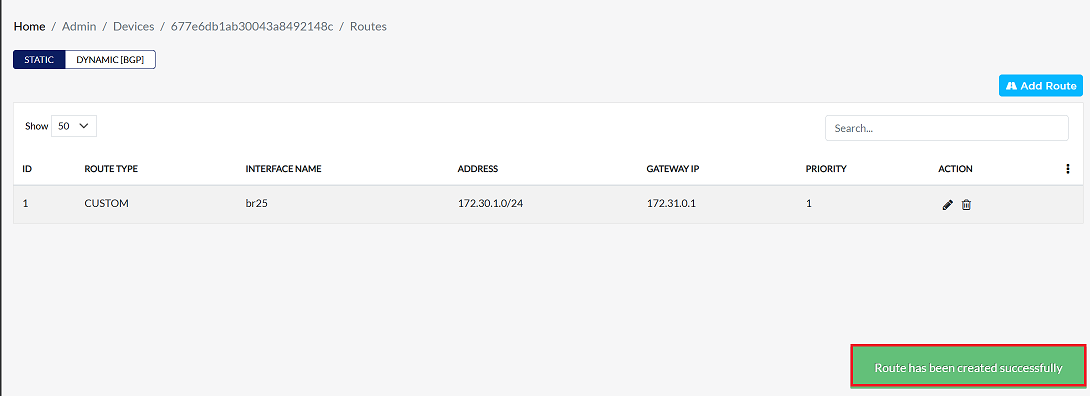This screenshot has height=396, width=1090.
Task: Delete the br25 route via trash icon
Action: 966,205
